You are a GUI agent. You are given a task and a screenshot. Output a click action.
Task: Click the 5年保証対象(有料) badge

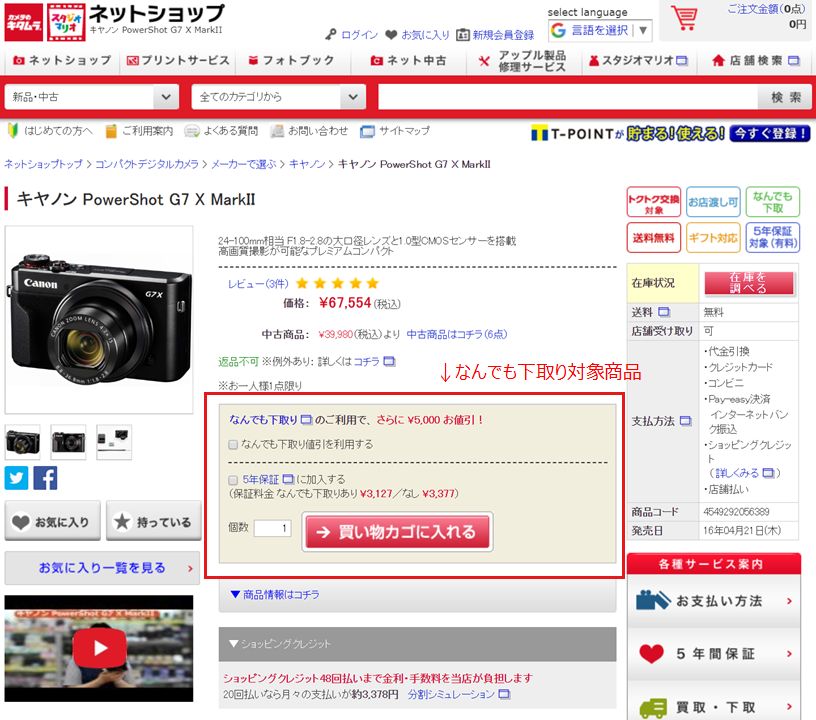pyautogui.click(x=773, y=238)
